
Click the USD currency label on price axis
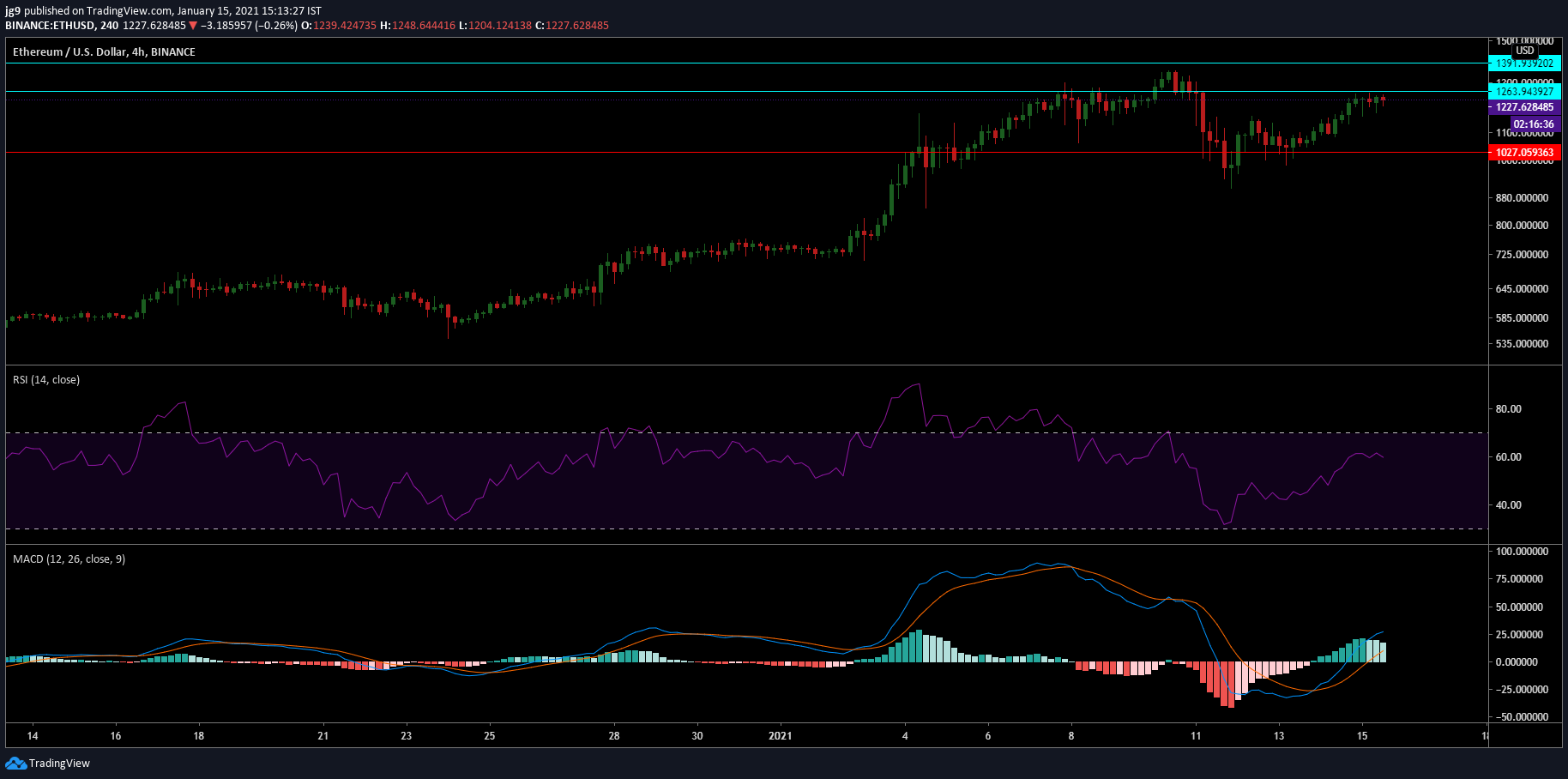coord(1524,51)
